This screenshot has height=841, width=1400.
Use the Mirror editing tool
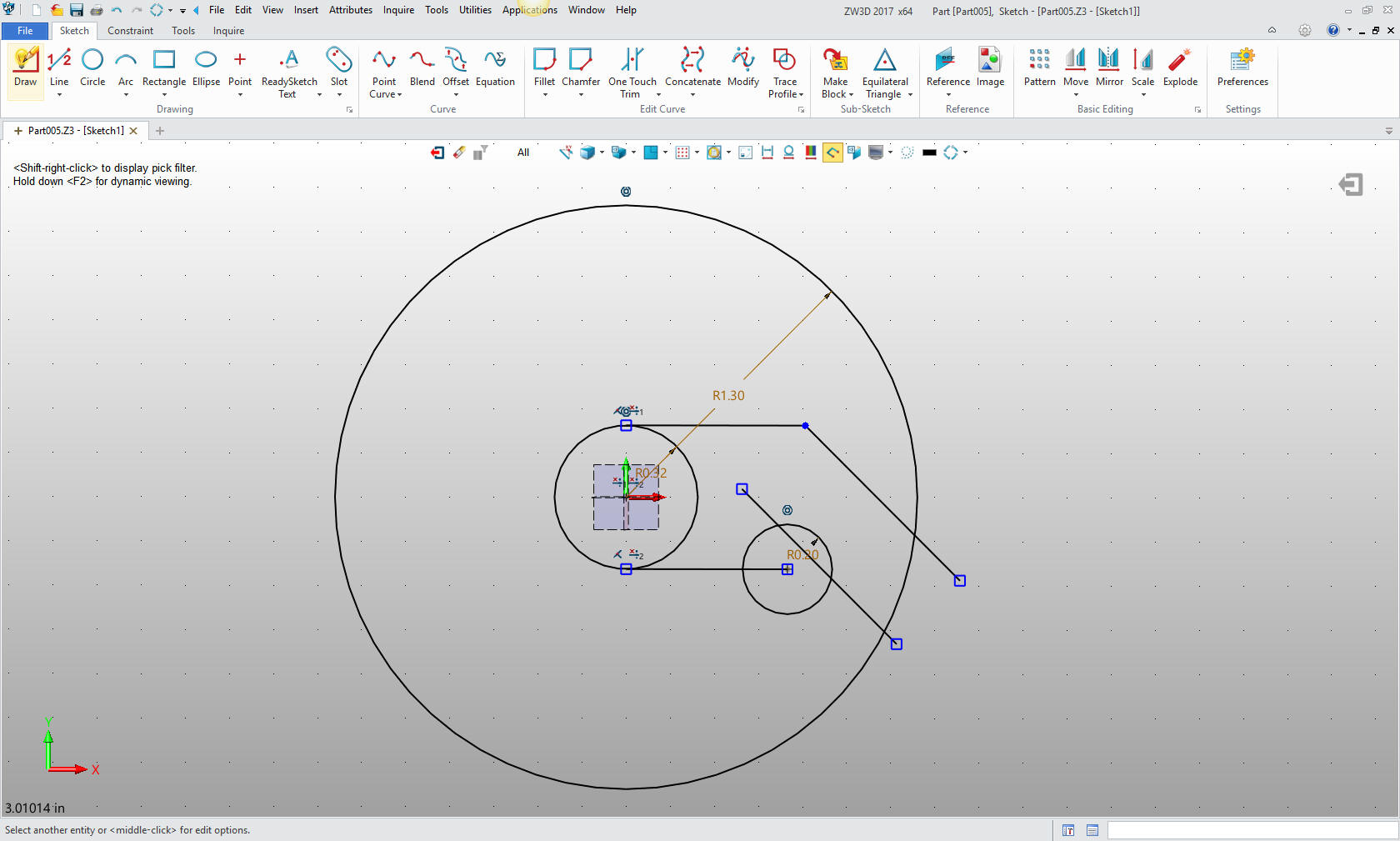point(1108,68)
